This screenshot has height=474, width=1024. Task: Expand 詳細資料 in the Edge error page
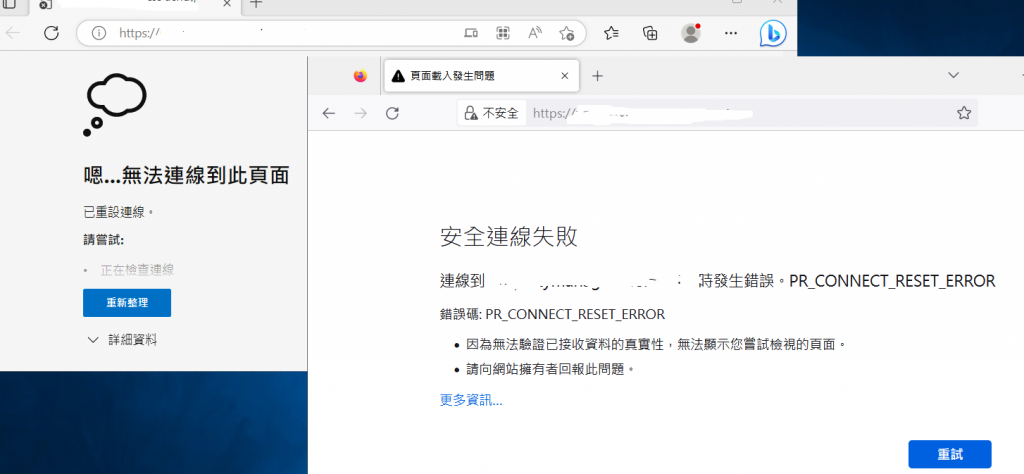tap(121, 340)
